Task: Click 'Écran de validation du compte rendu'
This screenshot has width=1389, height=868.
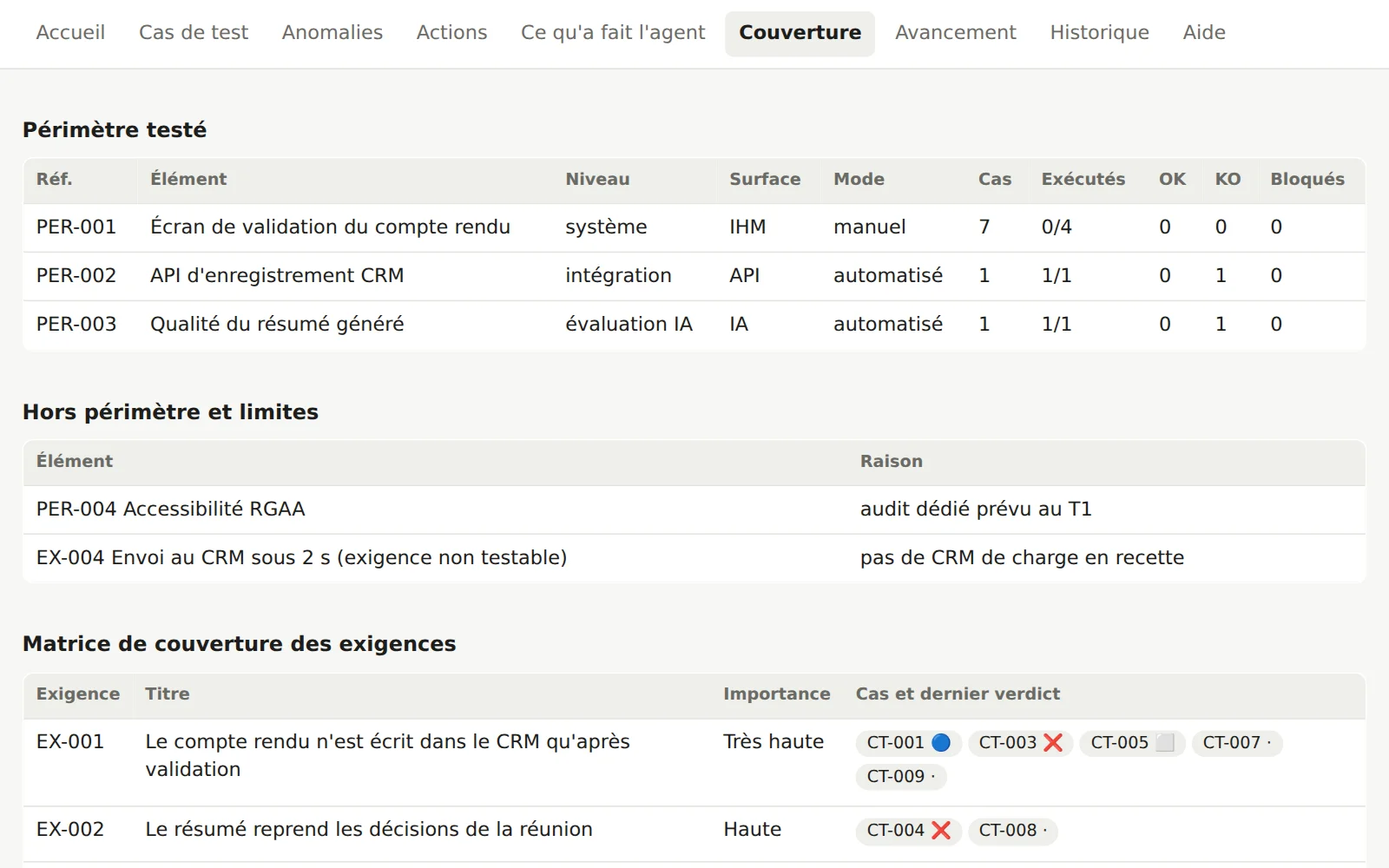Action: (330, 227)
